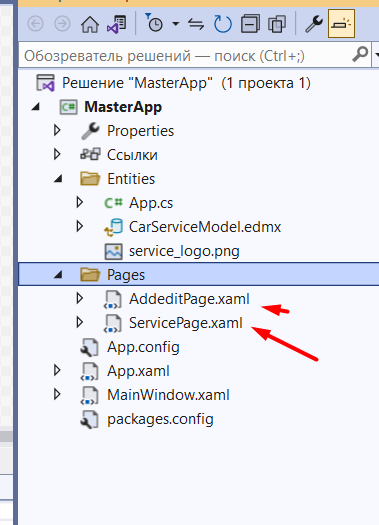
Task: Select the solution 'MasterApp' root node
Action: [186, 83]
